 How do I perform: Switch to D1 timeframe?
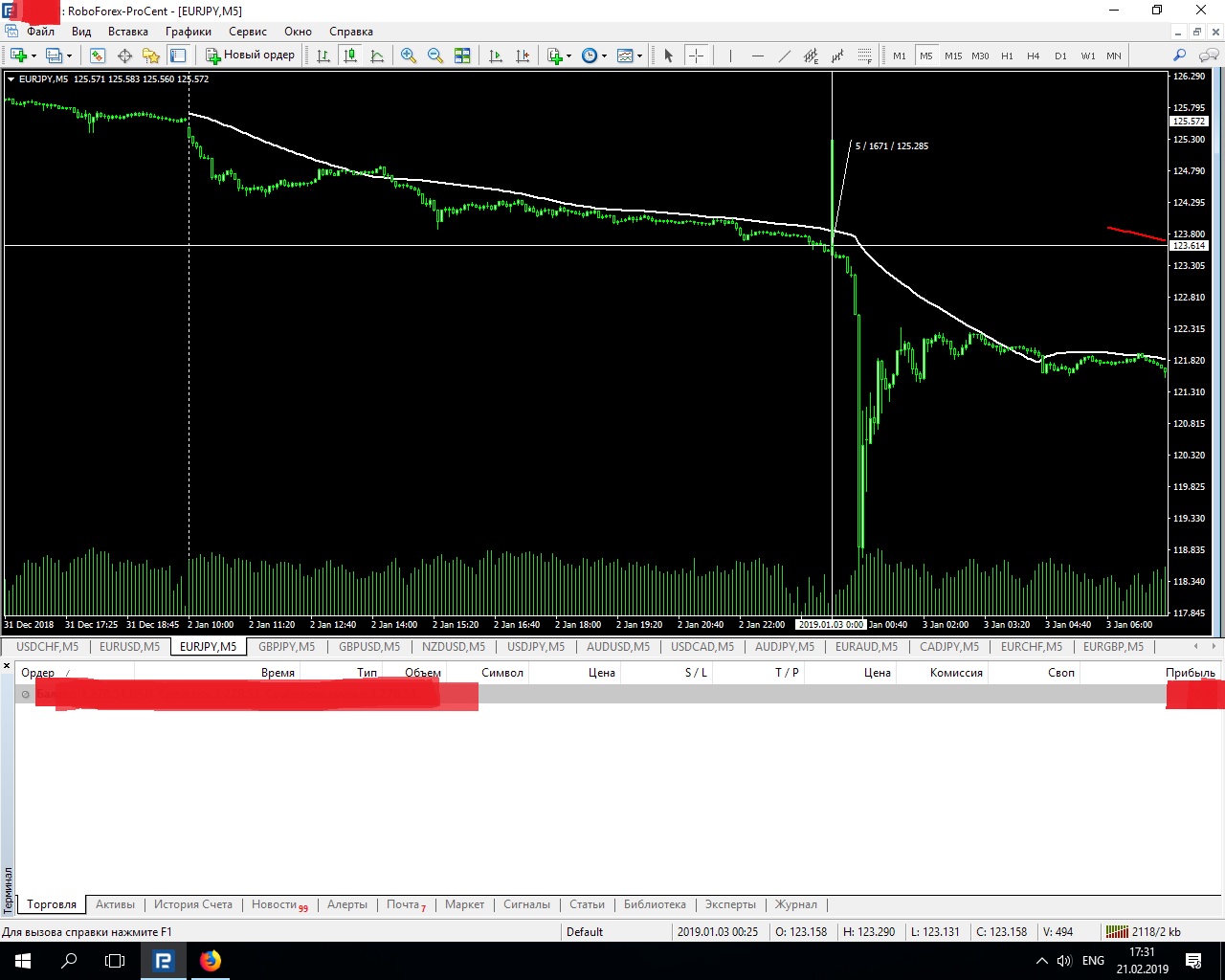(x=1060, y=56)
